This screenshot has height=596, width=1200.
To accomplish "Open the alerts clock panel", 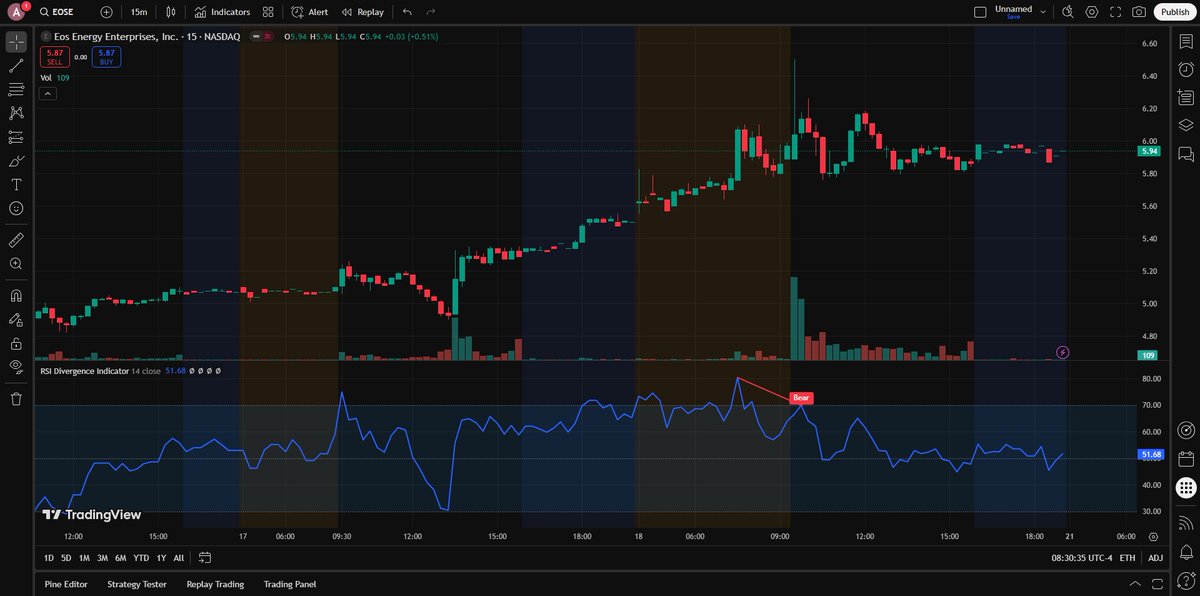I will pos(1186,69).
